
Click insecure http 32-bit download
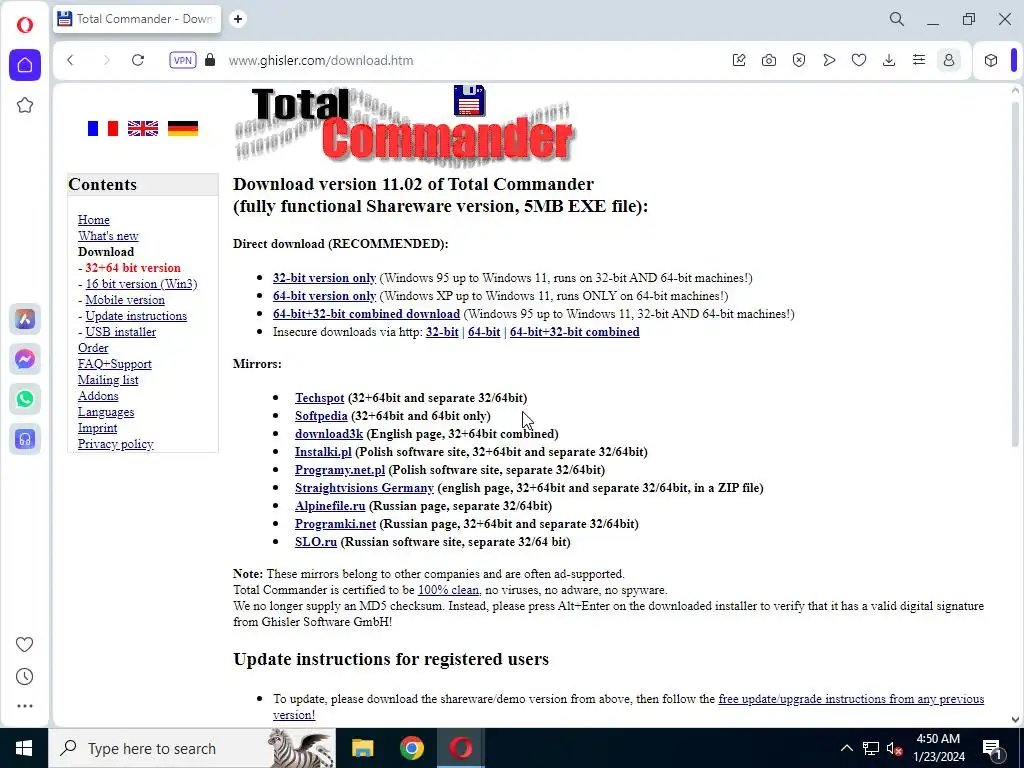[442, 332]
